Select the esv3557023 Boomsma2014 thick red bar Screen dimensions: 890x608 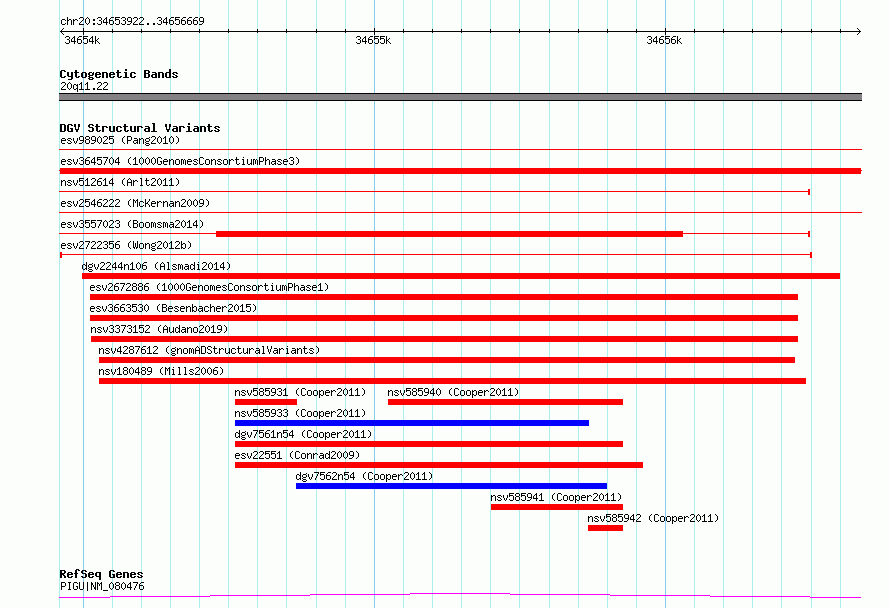450,234
